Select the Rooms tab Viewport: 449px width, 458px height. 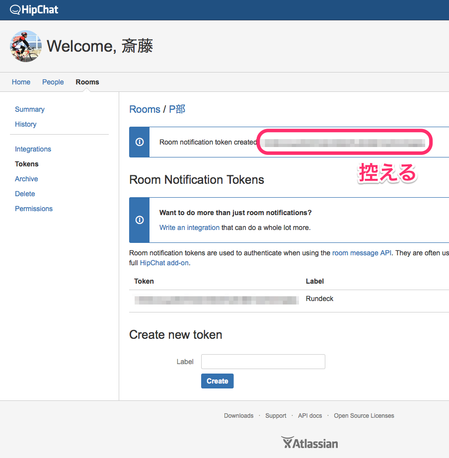click(87, 82)
